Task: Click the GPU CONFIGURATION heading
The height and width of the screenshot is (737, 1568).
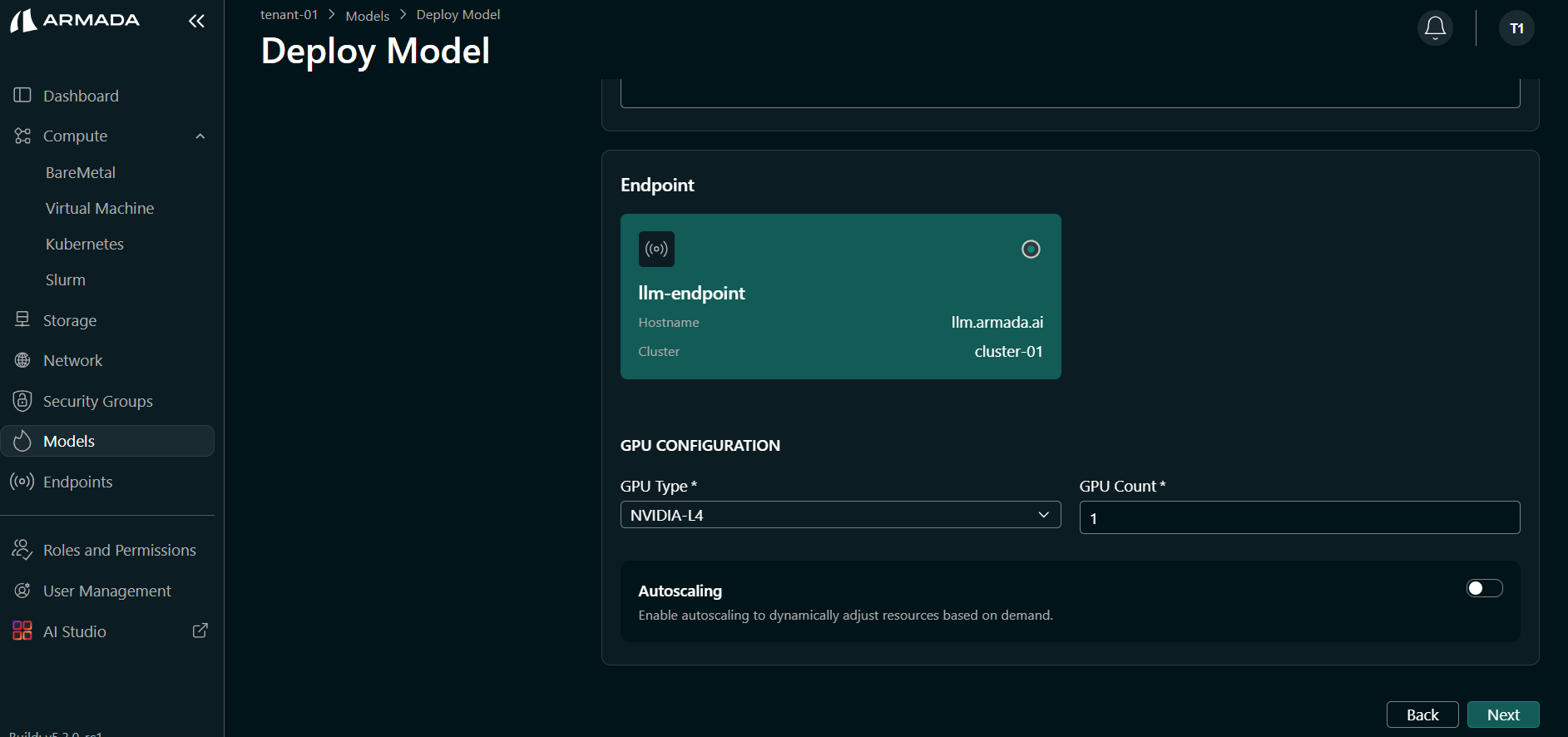Action: (x=700, y=445)
